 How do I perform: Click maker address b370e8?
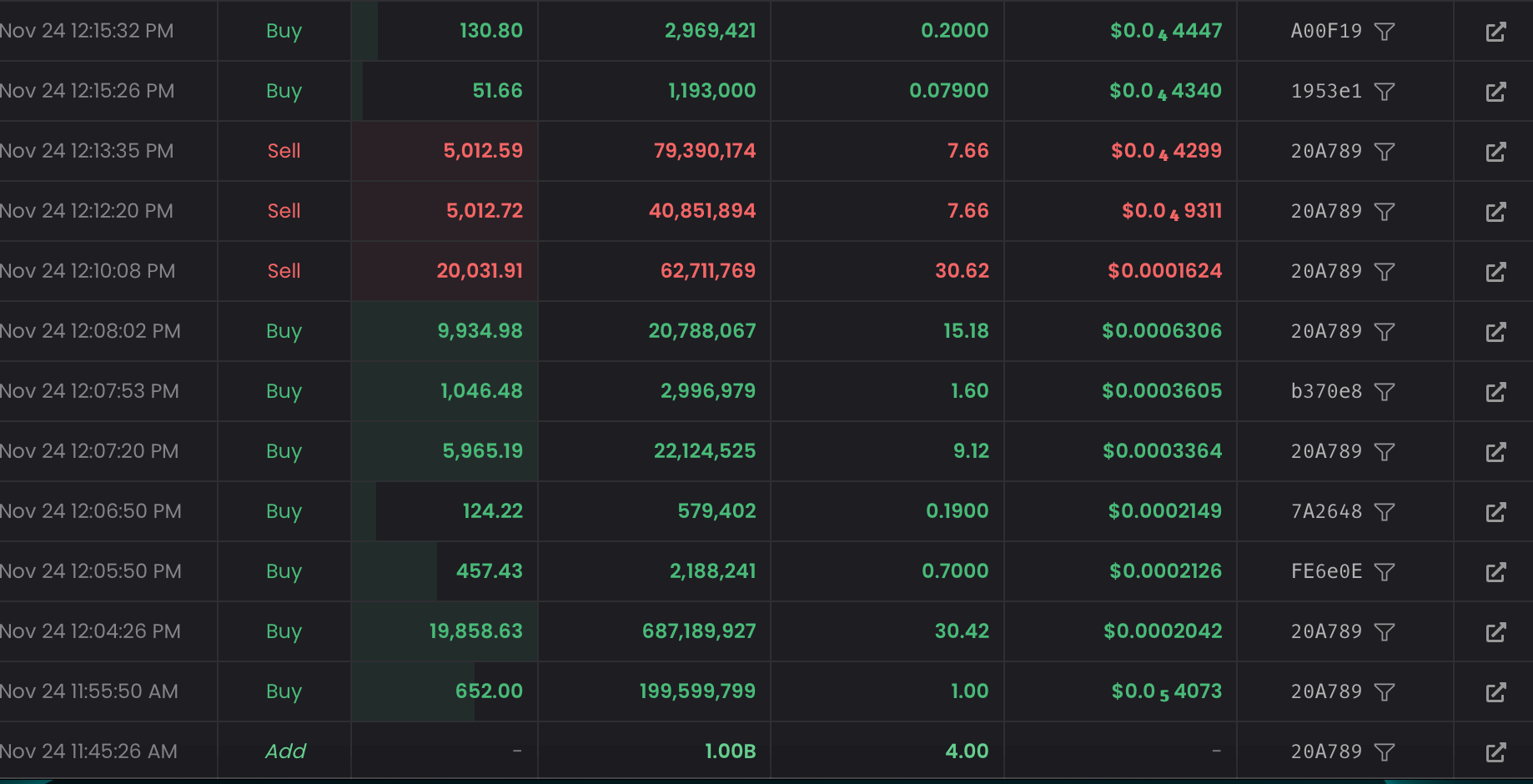[x=1325, y=391]
